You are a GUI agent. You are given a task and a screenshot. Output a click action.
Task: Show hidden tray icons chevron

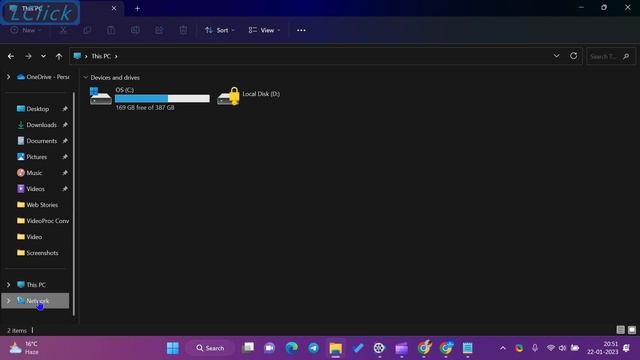point(503,348)
